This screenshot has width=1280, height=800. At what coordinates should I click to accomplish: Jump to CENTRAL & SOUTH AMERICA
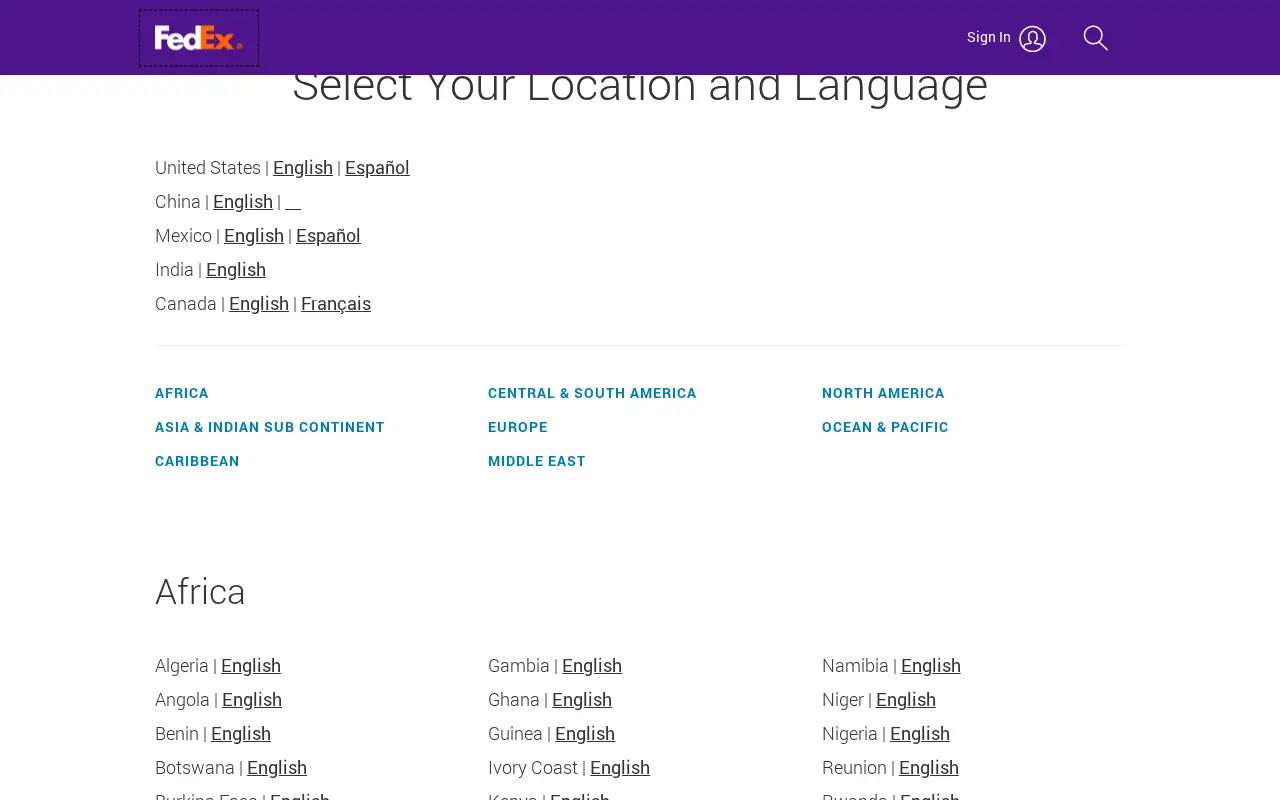pyautogui.click(x=592, y=393)
